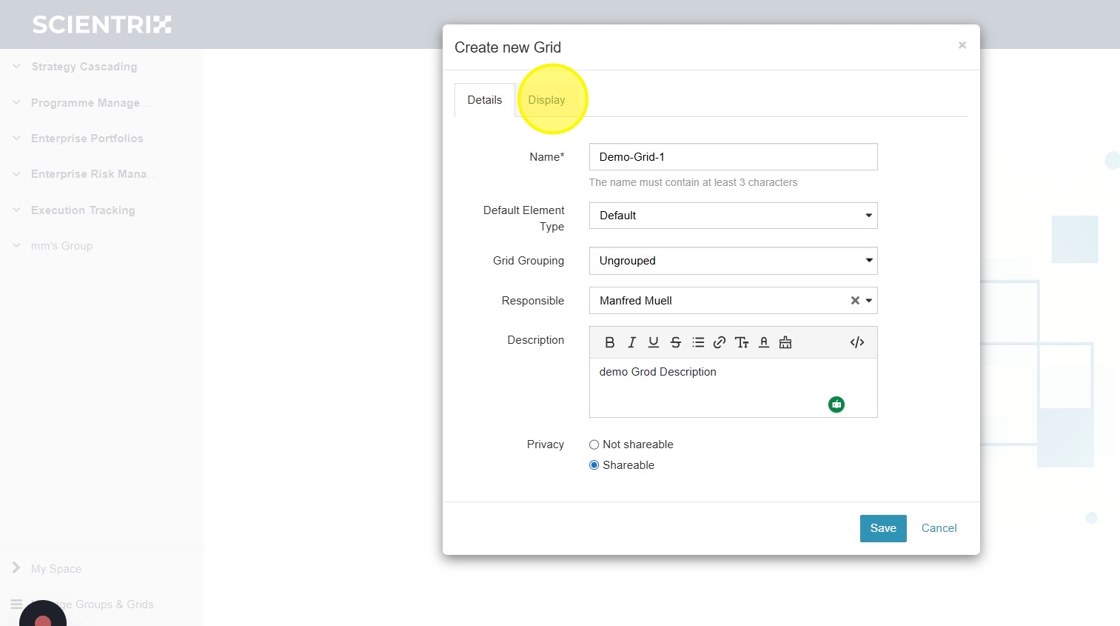The image size is (1120, 626).
Task: Insert a bullet list in Description
Action: tap(698, 342)
